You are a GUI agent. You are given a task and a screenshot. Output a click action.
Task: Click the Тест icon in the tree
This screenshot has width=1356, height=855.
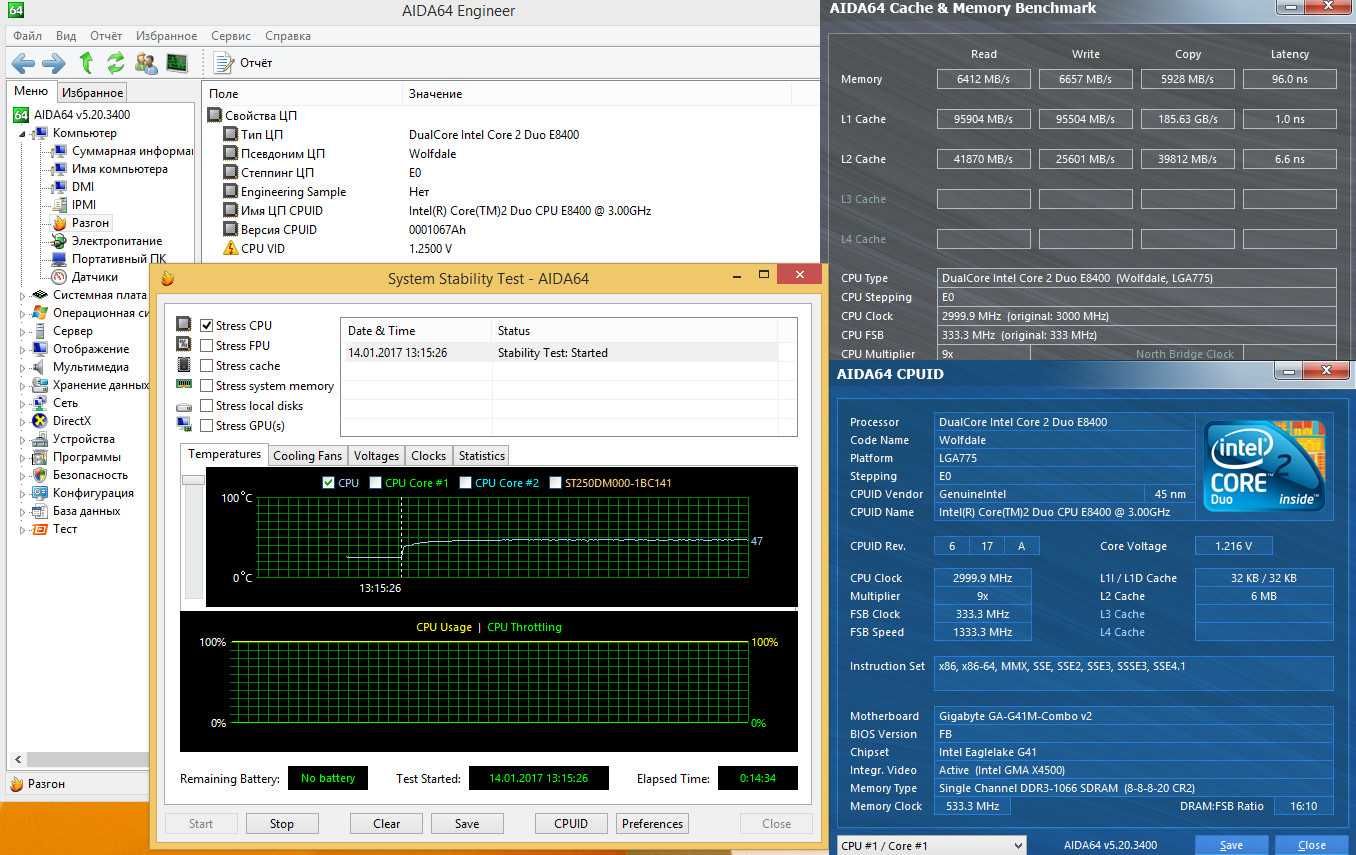40,529
